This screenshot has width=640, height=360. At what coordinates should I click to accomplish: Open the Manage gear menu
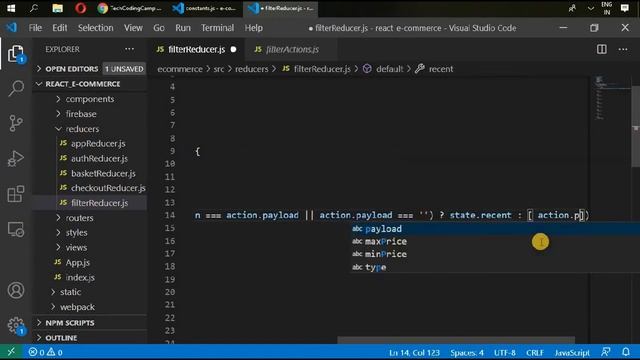(x=16, y=326)
